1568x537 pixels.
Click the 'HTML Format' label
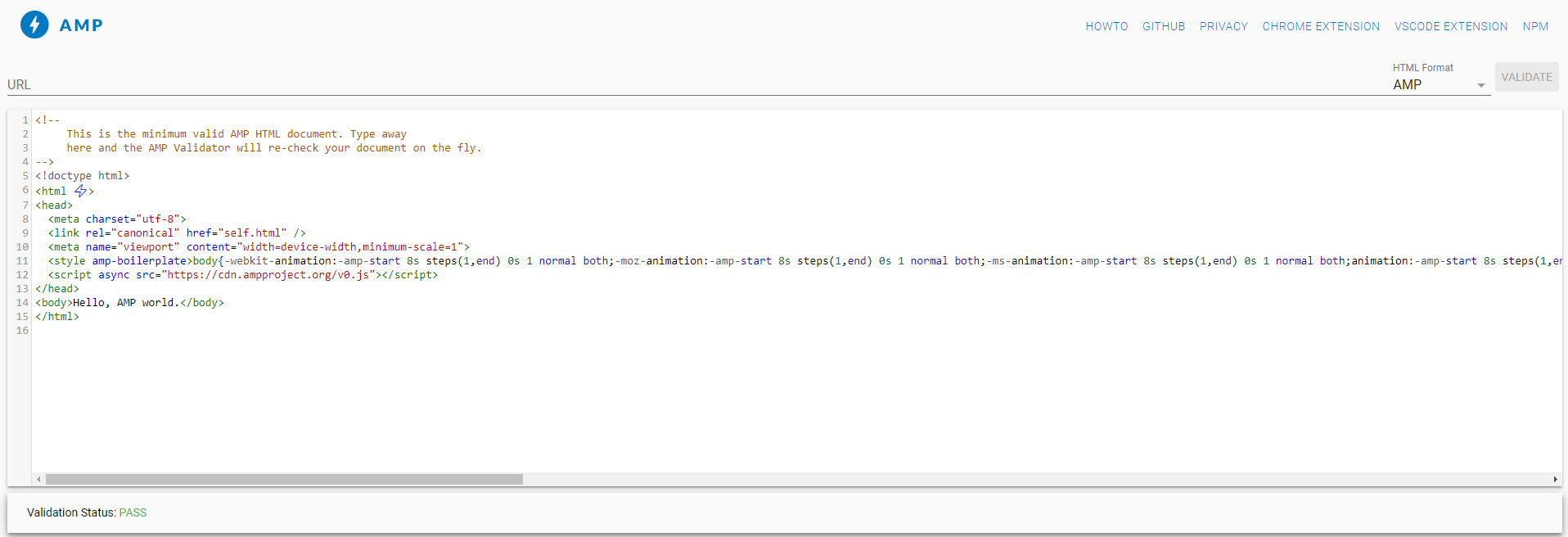coord(1423,68)
